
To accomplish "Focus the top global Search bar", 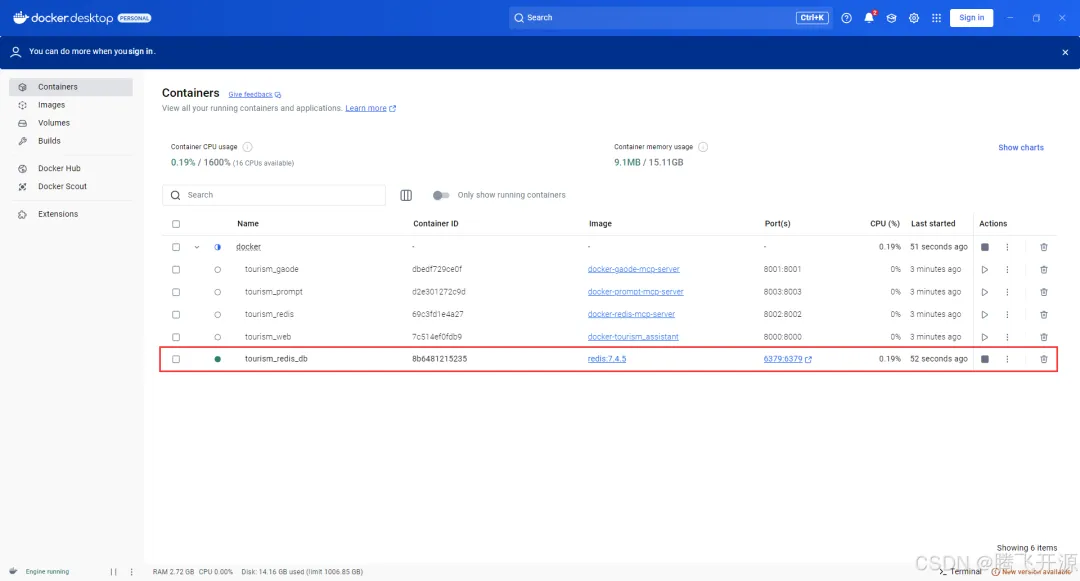I will [669, 18].
